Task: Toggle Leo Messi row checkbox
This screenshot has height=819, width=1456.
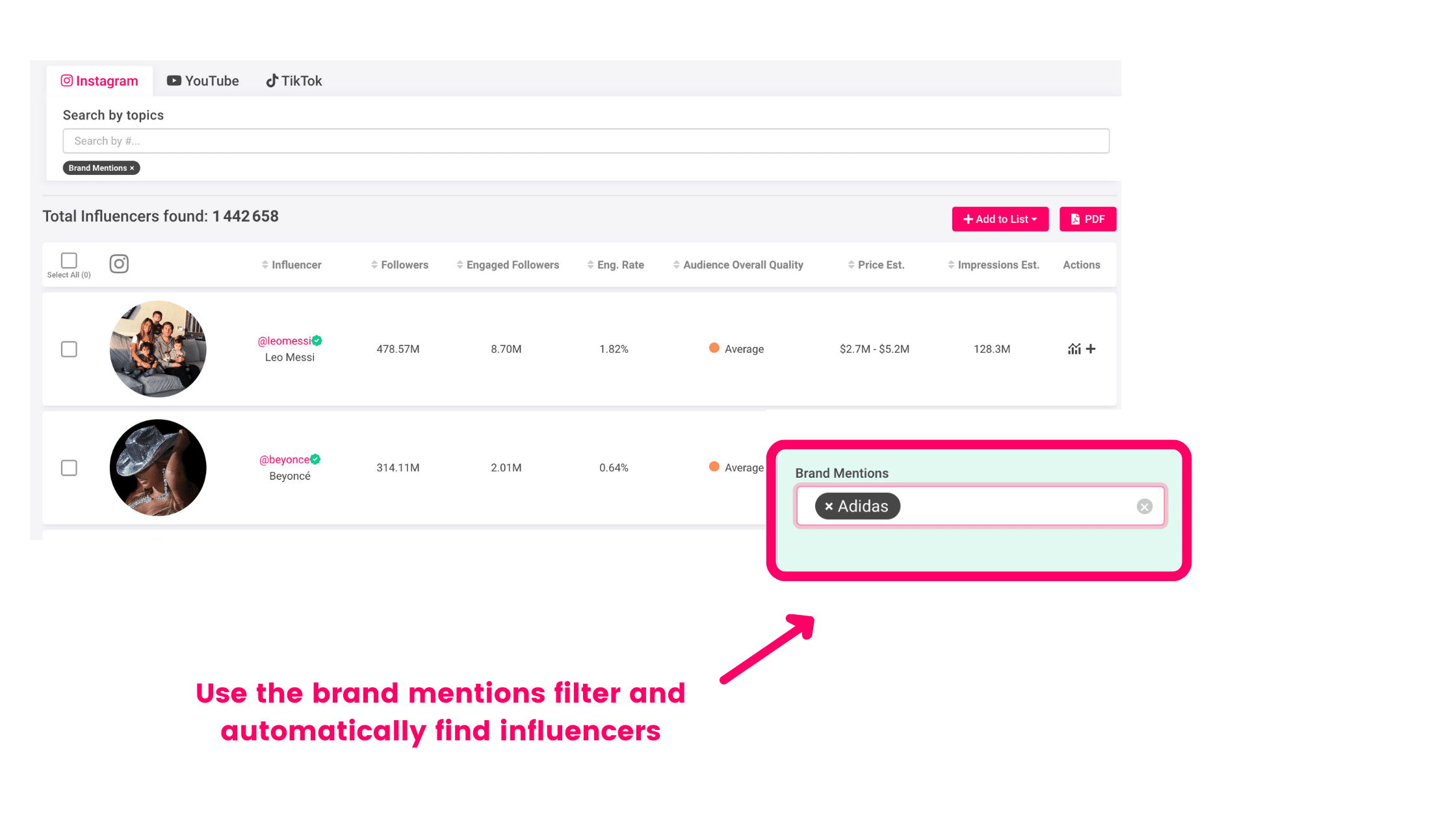Action: point(69,348)
